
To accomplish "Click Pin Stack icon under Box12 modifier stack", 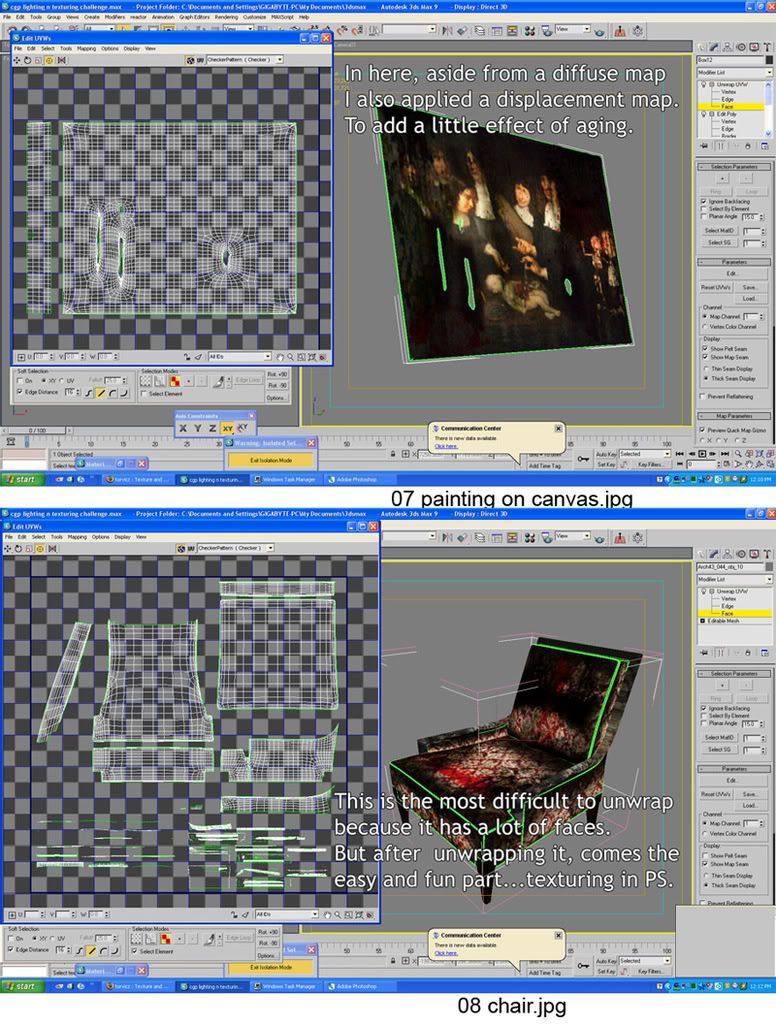I will click(703, 146).
